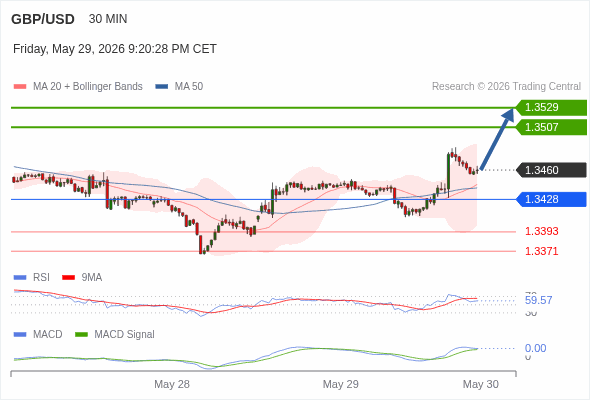Click the blue MACD legend marker

click(x=20, y=335)
